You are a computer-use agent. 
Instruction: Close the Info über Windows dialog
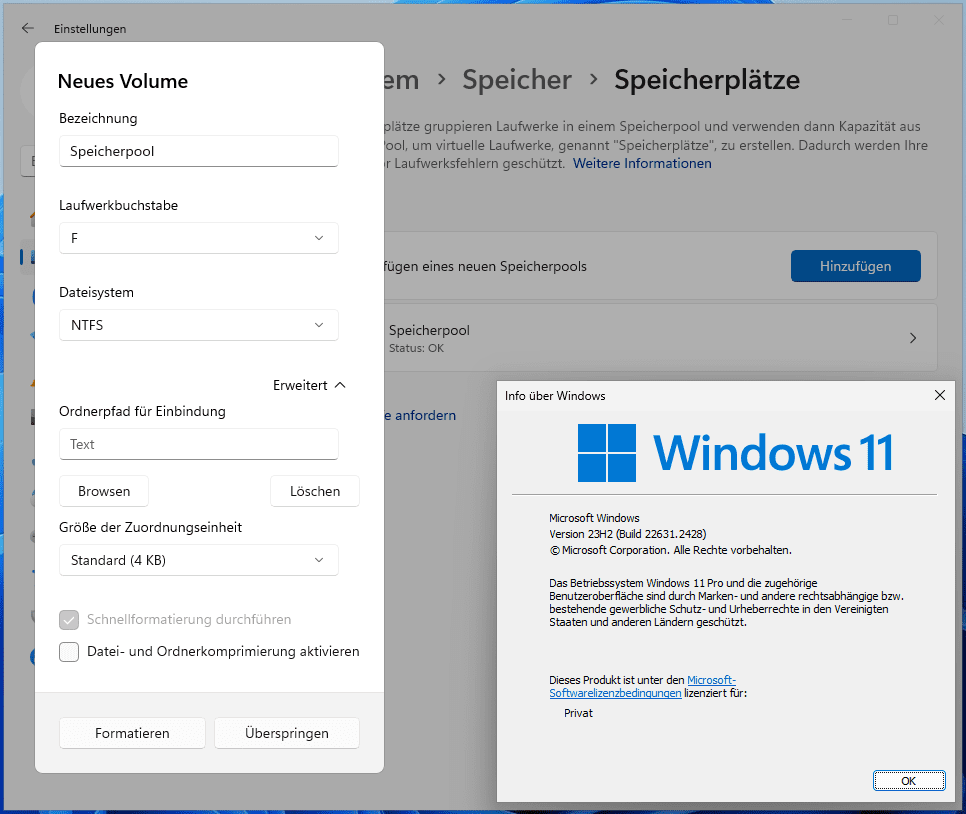tap(940, 395)
